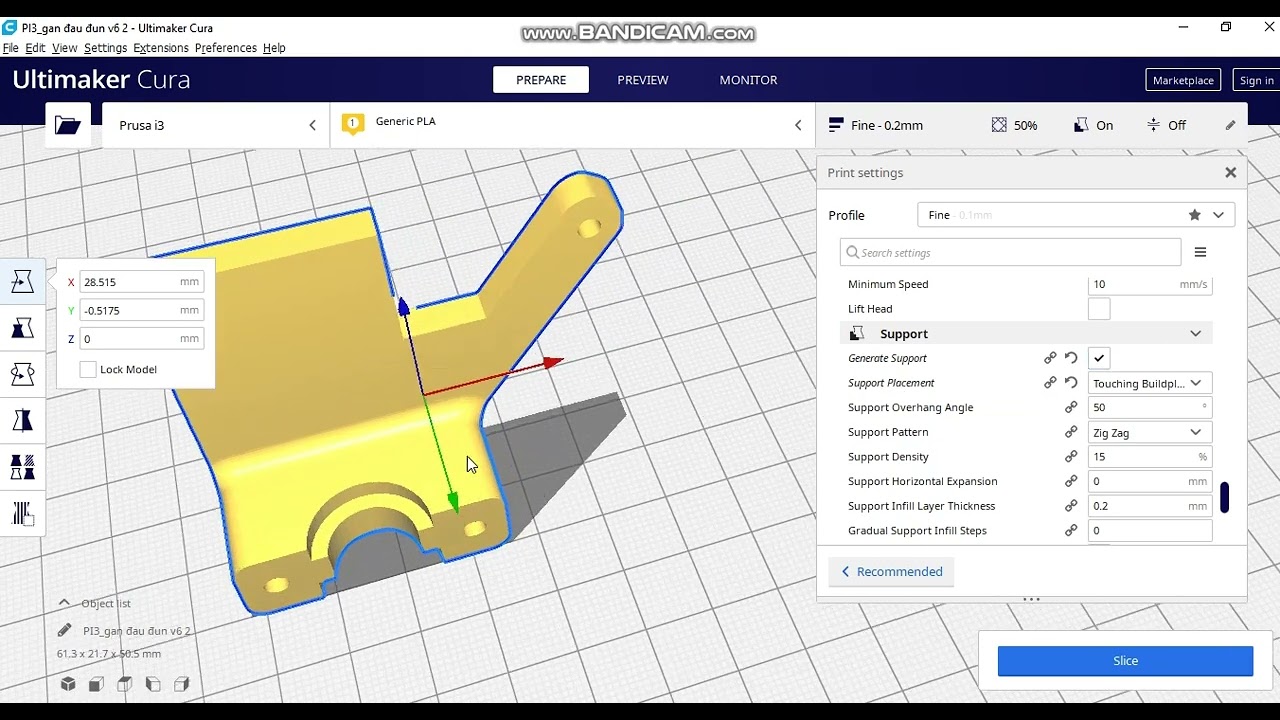Collapse the Generic PLA material selector

tap(798, 125)
